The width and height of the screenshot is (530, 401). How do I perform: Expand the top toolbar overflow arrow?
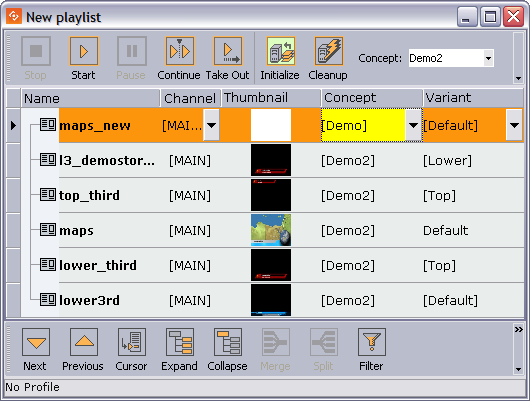coord(518,78)
